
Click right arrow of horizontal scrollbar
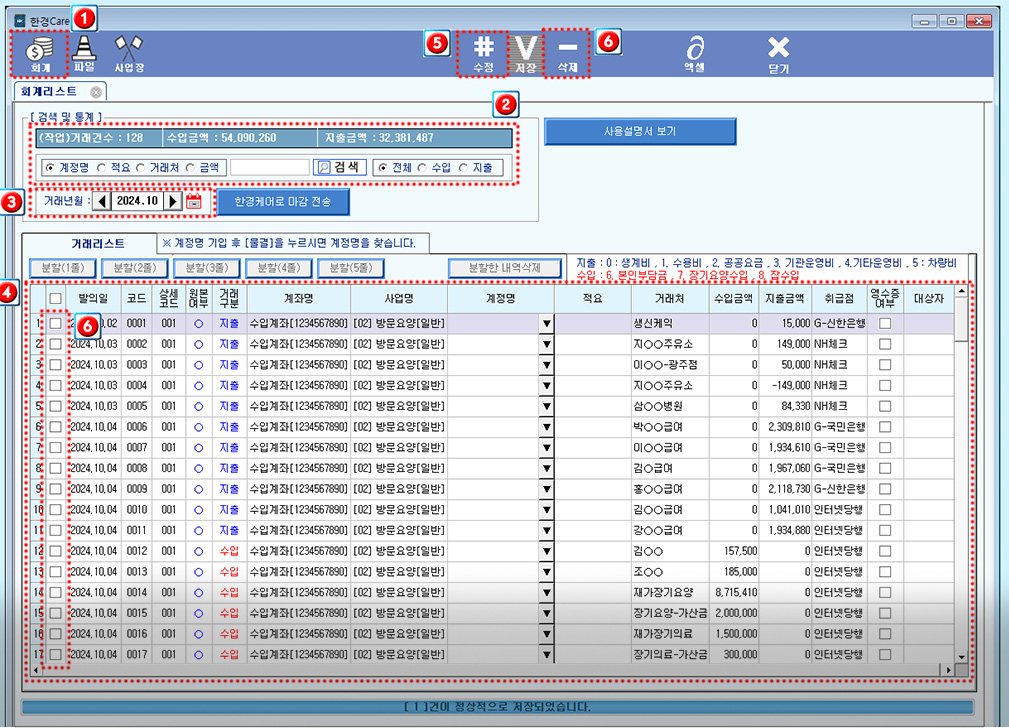[x=948, y=670]
